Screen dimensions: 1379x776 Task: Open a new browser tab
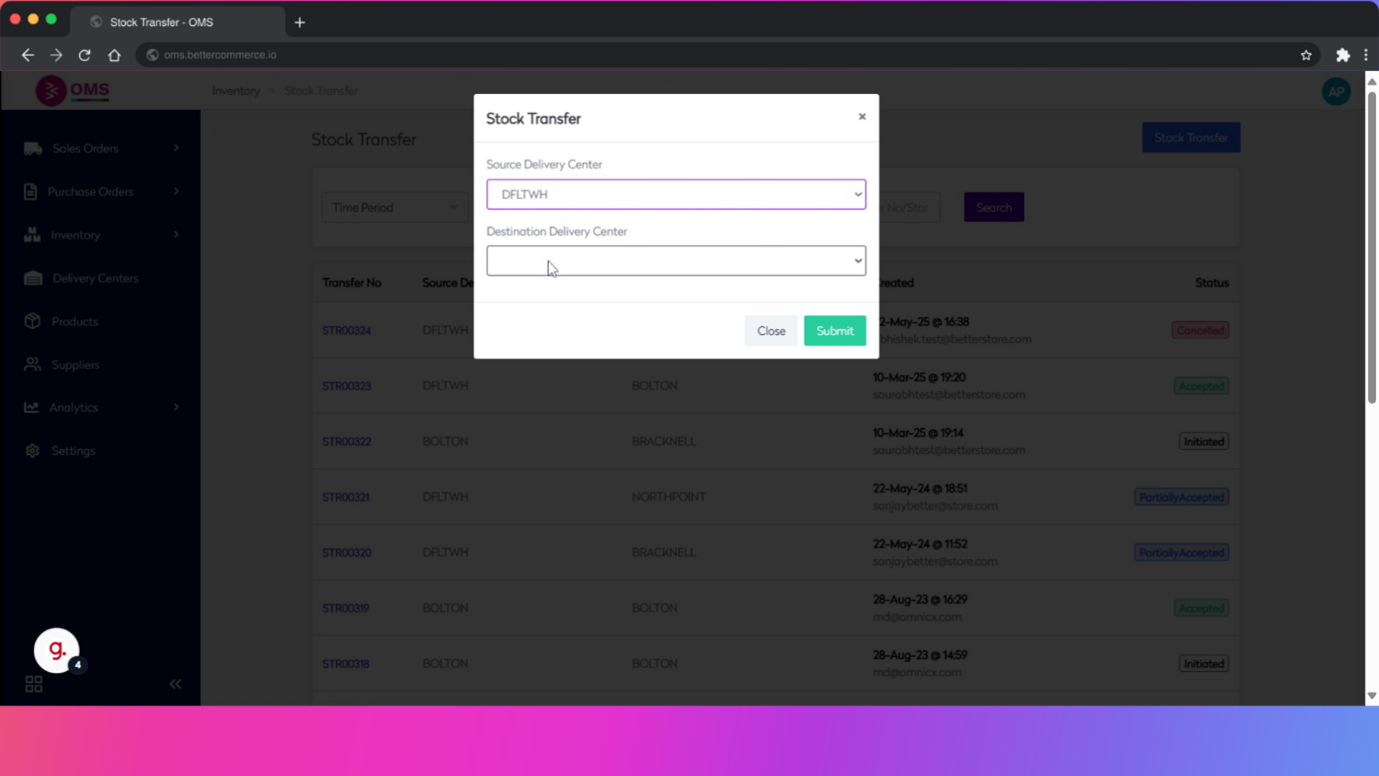pyautogui.click(x=300, y=22)
